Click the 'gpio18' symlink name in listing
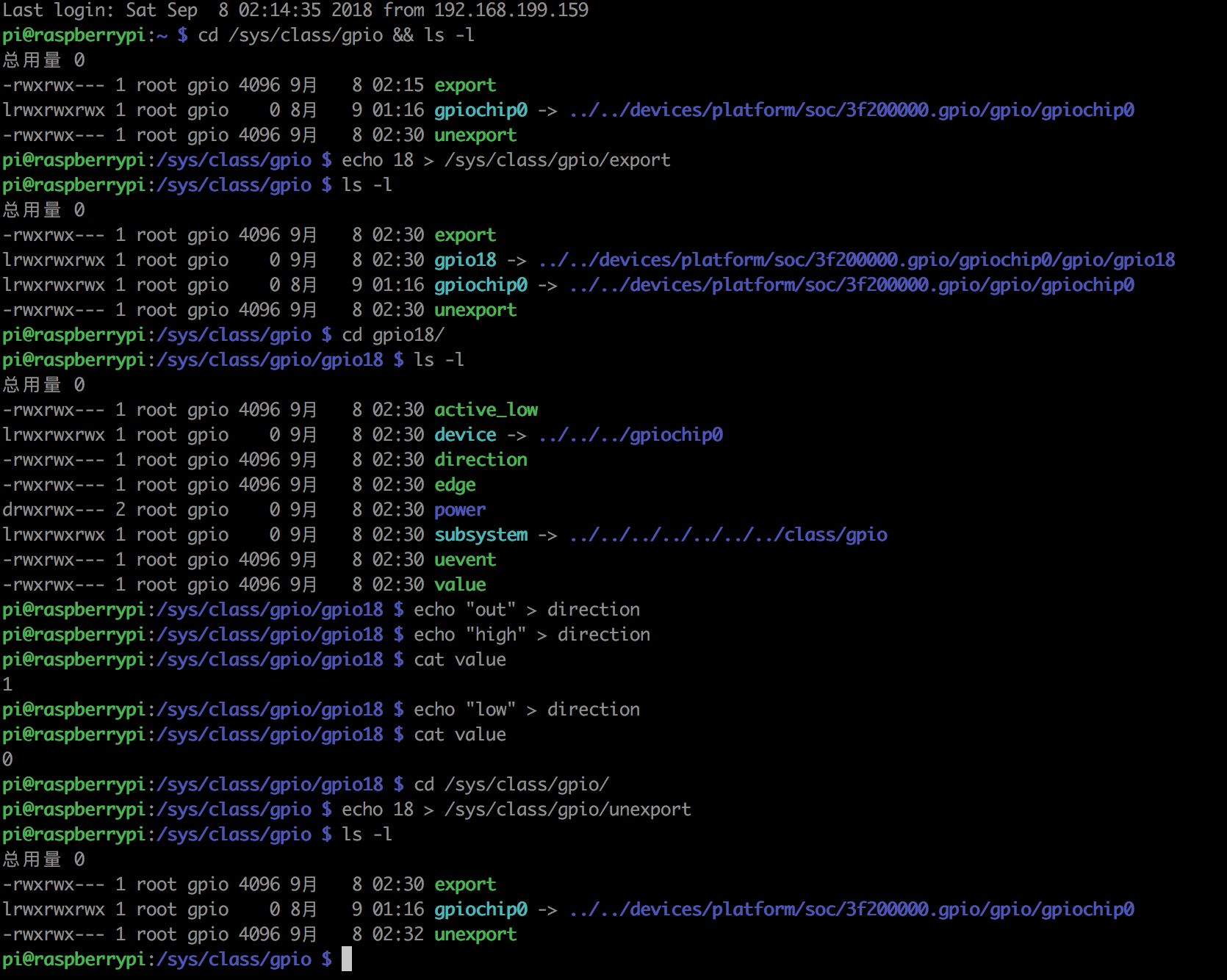Viewport: 1227px width, 980px height. coord(465,260)
